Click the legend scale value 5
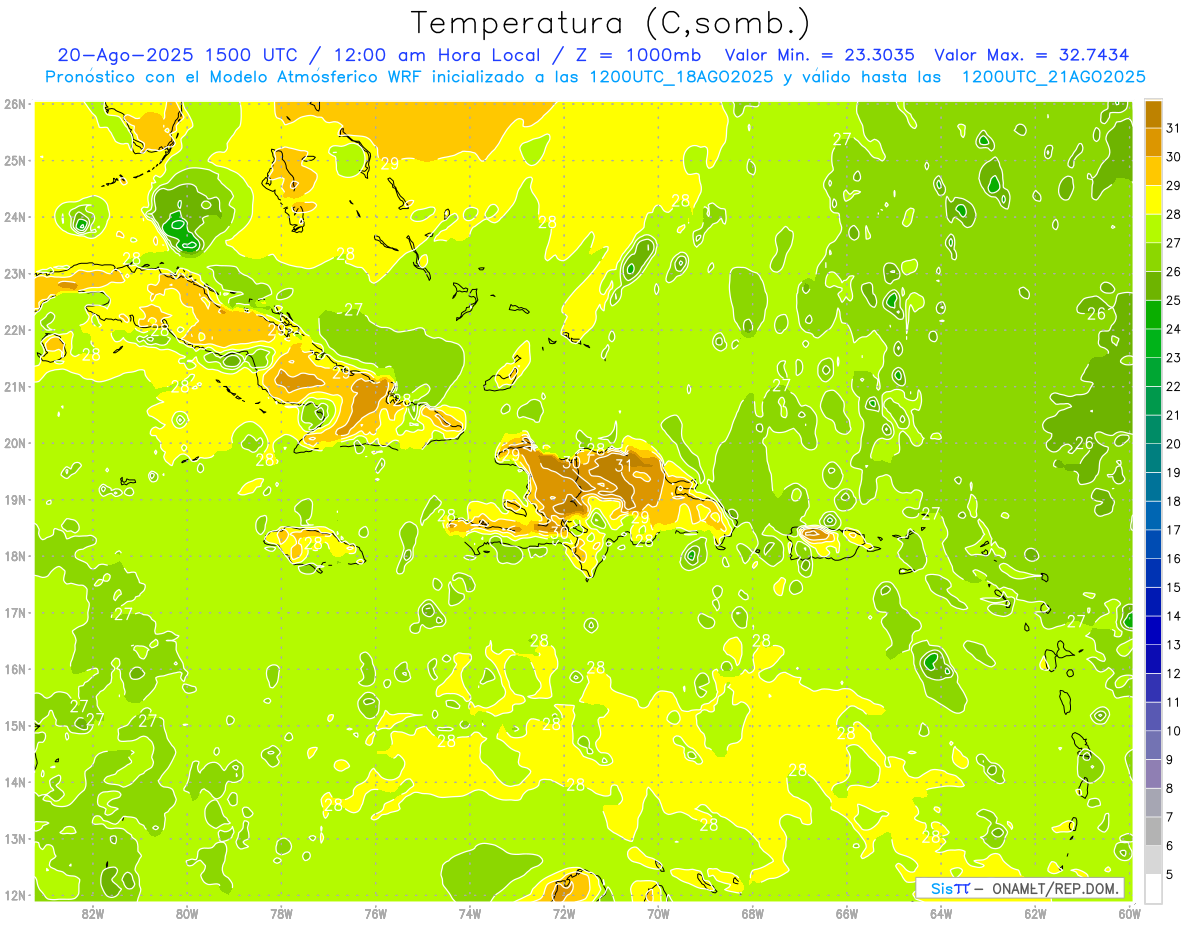 click(1170, 875)
